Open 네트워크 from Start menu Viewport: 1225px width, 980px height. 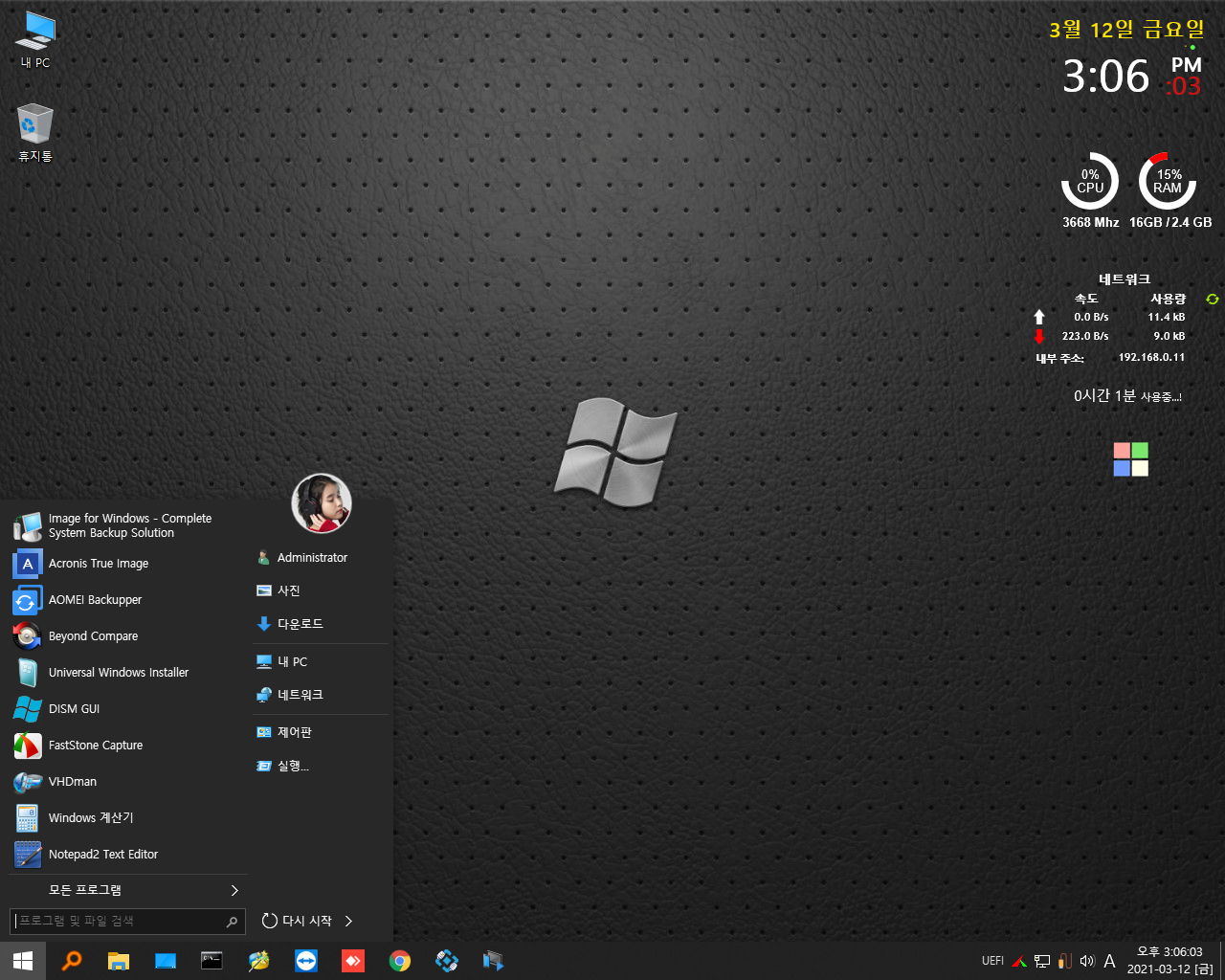[321, 695]
